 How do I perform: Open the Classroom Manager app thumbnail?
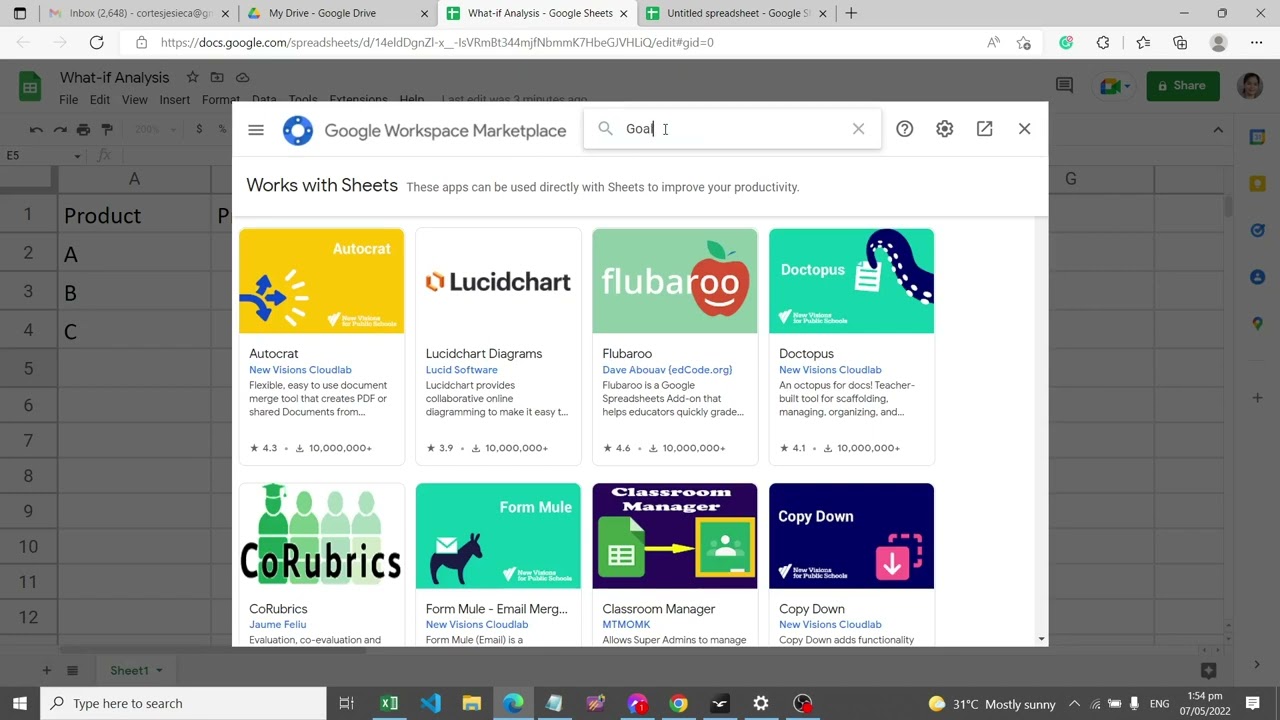click(675, 536)
